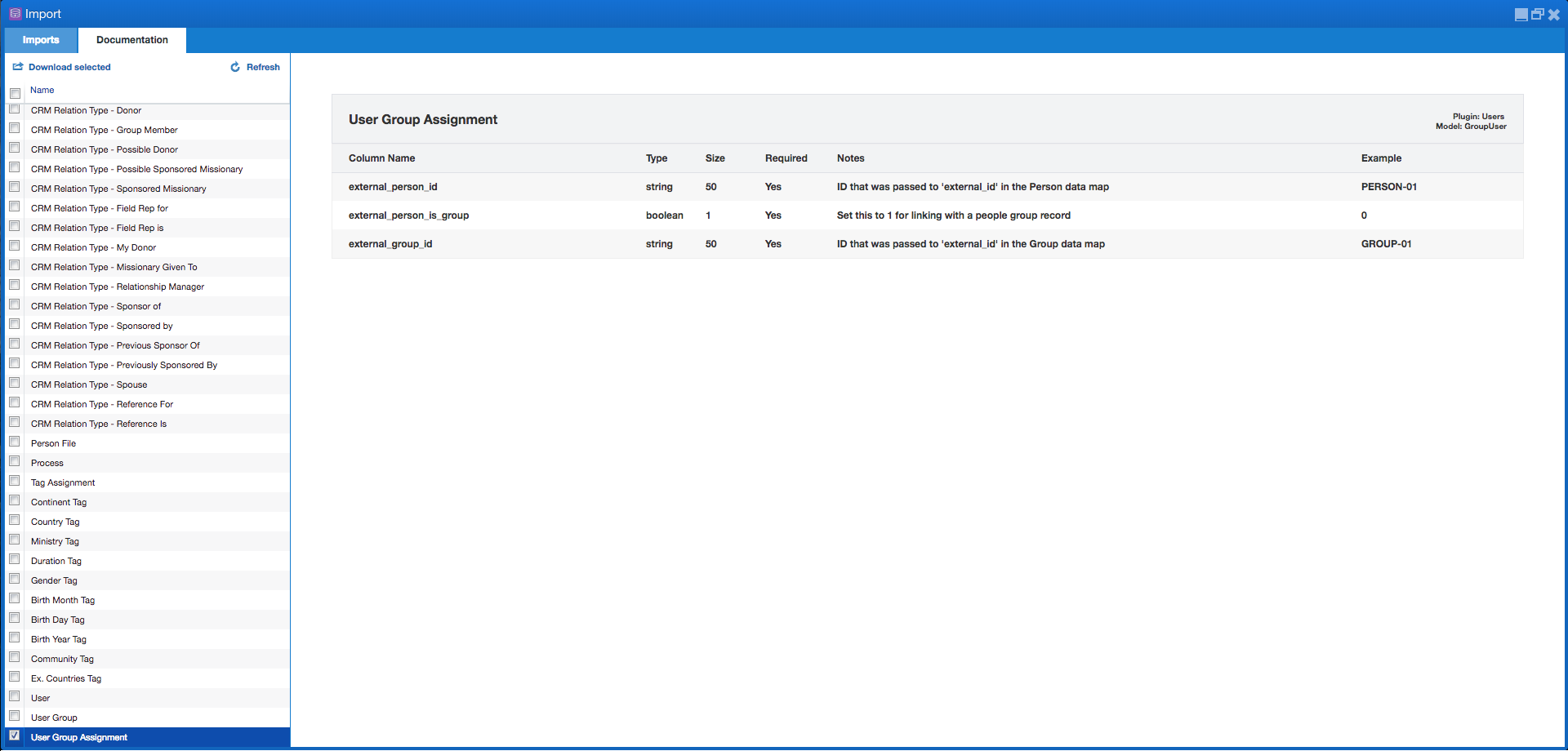The height and width of the screenshot is (751, 1568).
Task: Open the 'Community Tag' row
Action: (x=147, y=659)
